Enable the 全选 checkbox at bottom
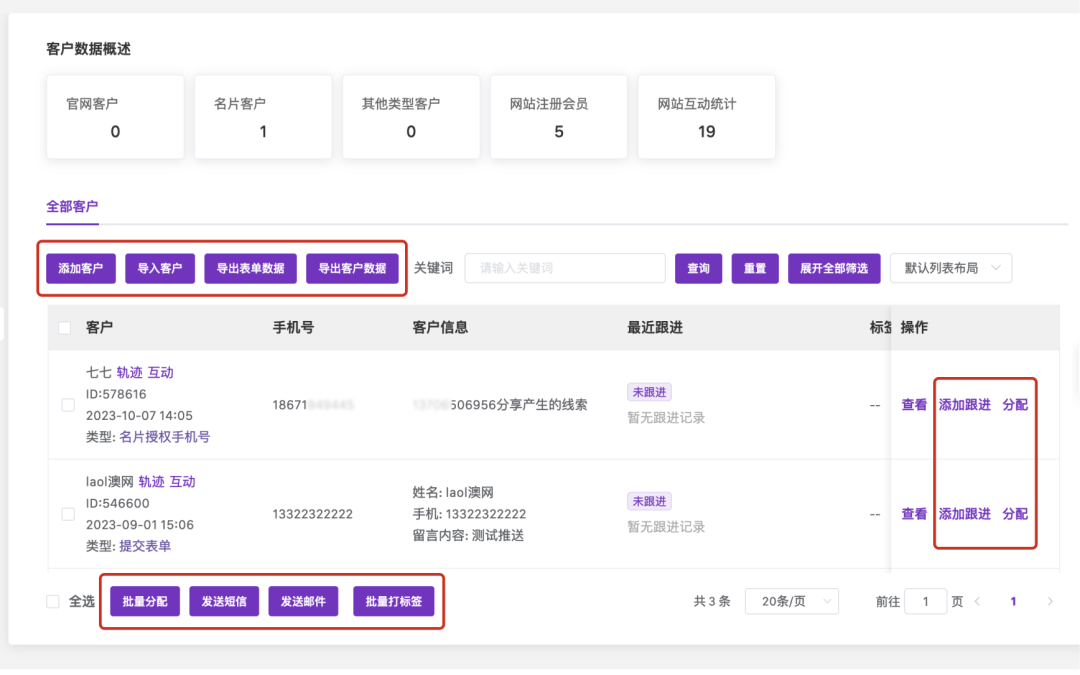The height and width of the screenshot is (675, 1080). point(53,601)
